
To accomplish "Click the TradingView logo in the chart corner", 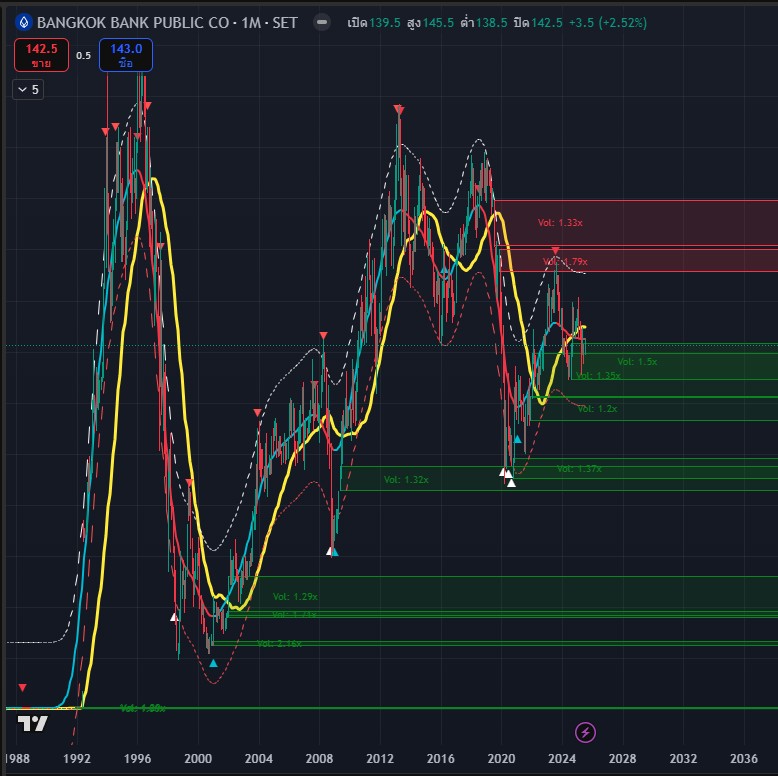I will pos(32,724).
